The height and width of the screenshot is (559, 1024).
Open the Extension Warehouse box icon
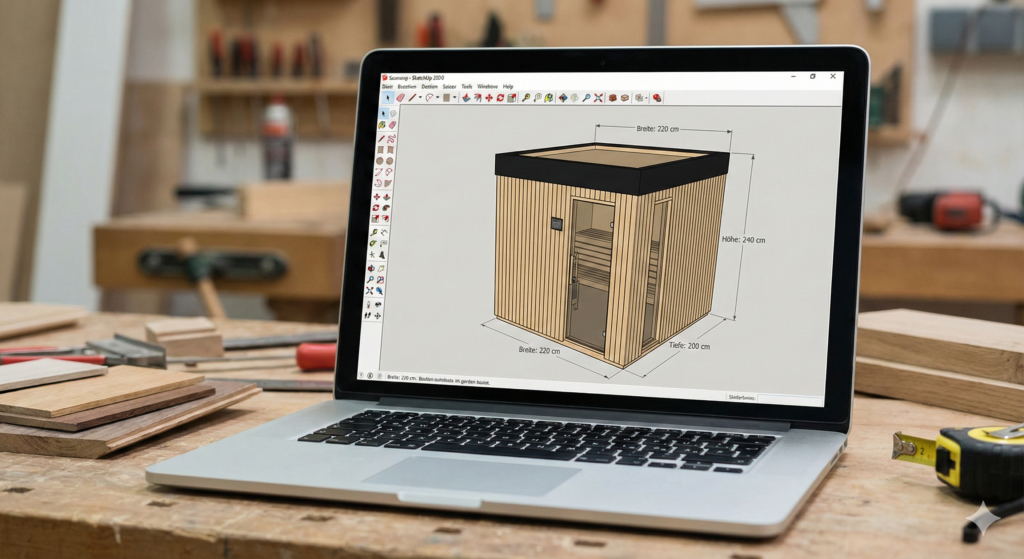click(x=624, y=98)
